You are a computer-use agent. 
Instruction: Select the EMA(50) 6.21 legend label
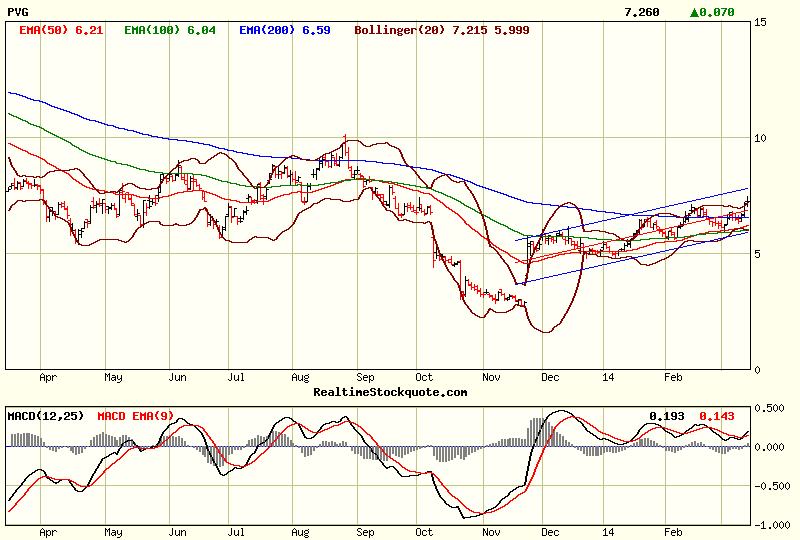pos(61,30)
